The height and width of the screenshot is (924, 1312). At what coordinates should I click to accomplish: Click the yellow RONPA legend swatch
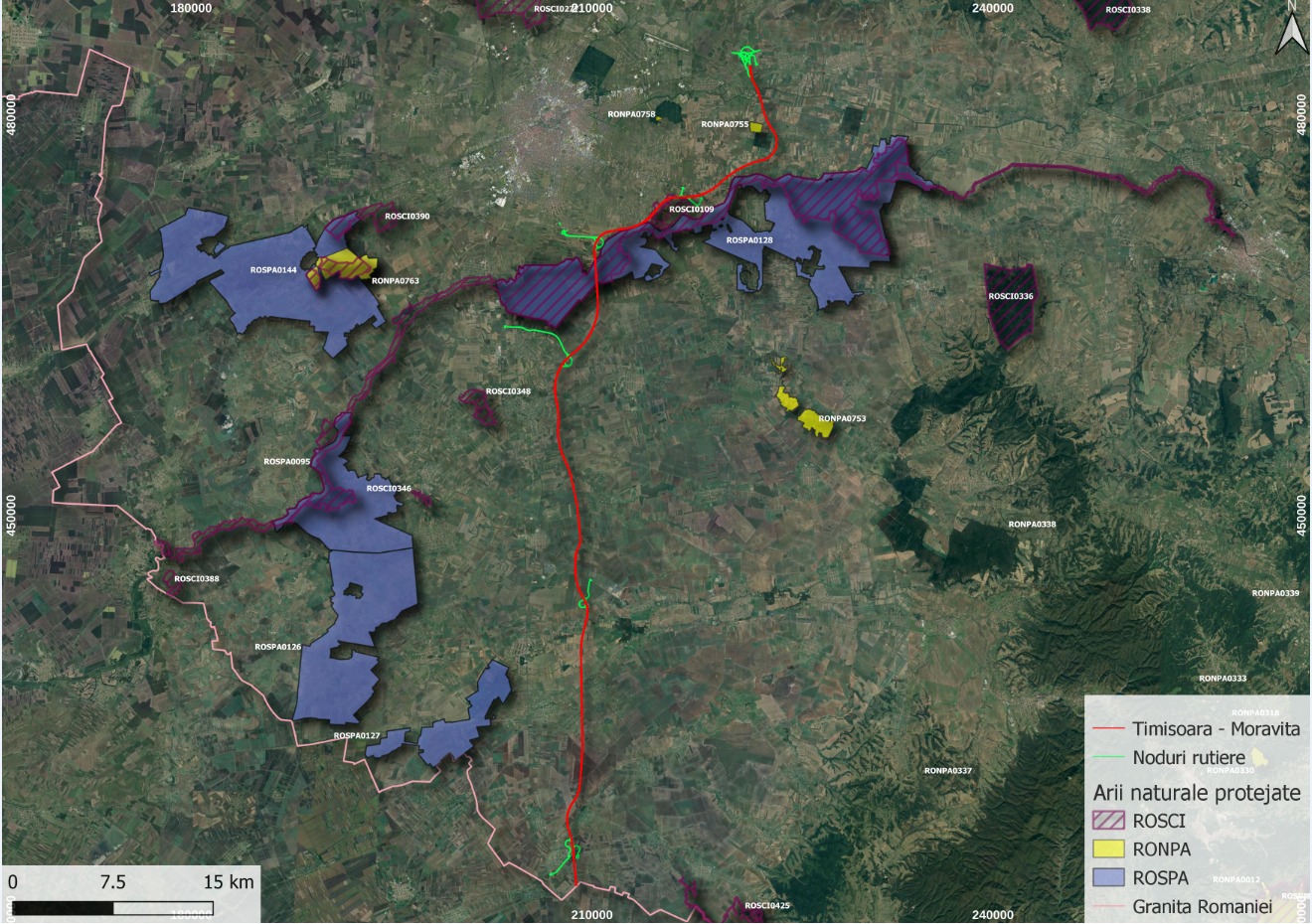(1108, 849)
